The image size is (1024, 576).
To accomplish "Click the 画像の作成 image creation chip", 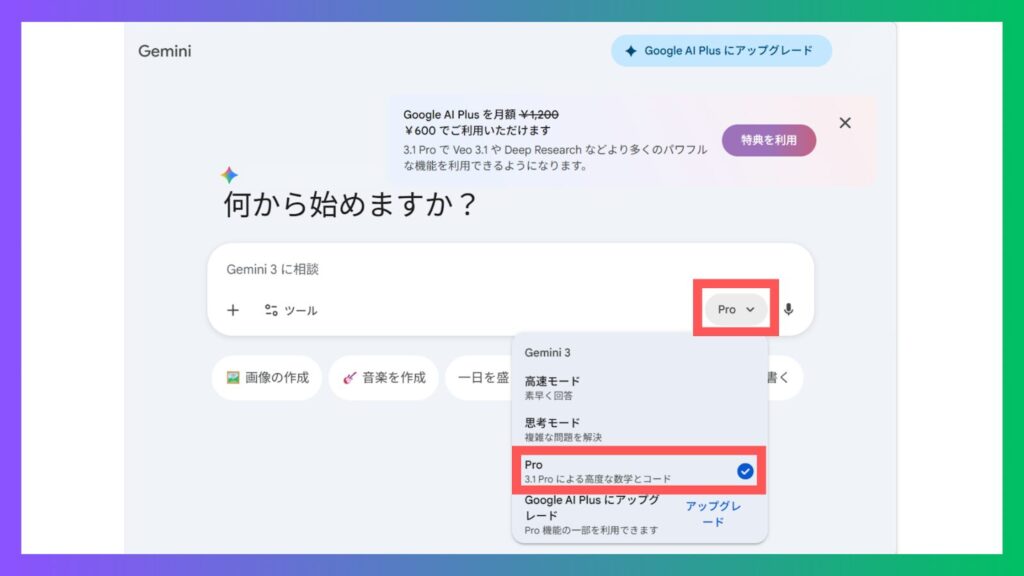I will tap(267, 378).
